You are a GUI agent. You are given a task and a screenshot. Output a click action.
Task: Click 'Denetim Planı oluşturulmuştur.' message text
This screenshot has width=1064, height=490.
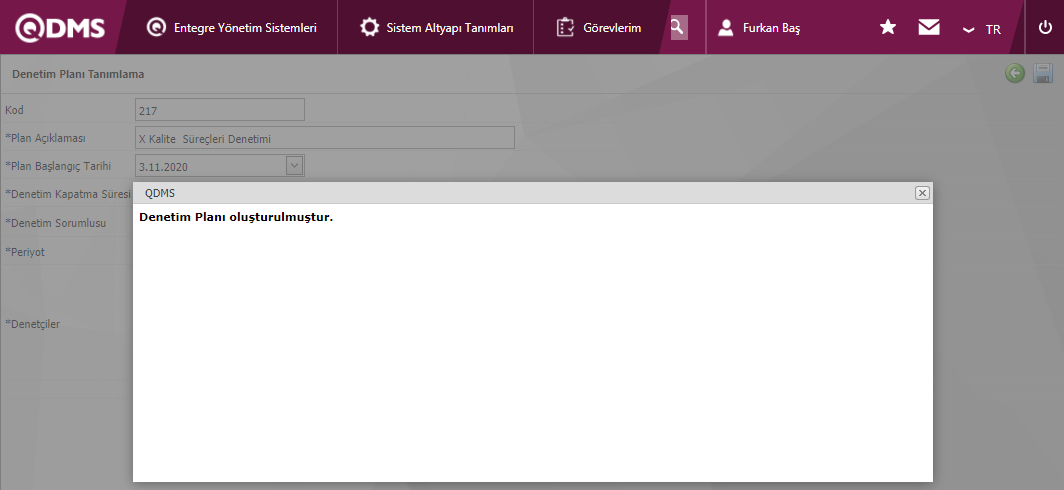click(x=236, y=218)
